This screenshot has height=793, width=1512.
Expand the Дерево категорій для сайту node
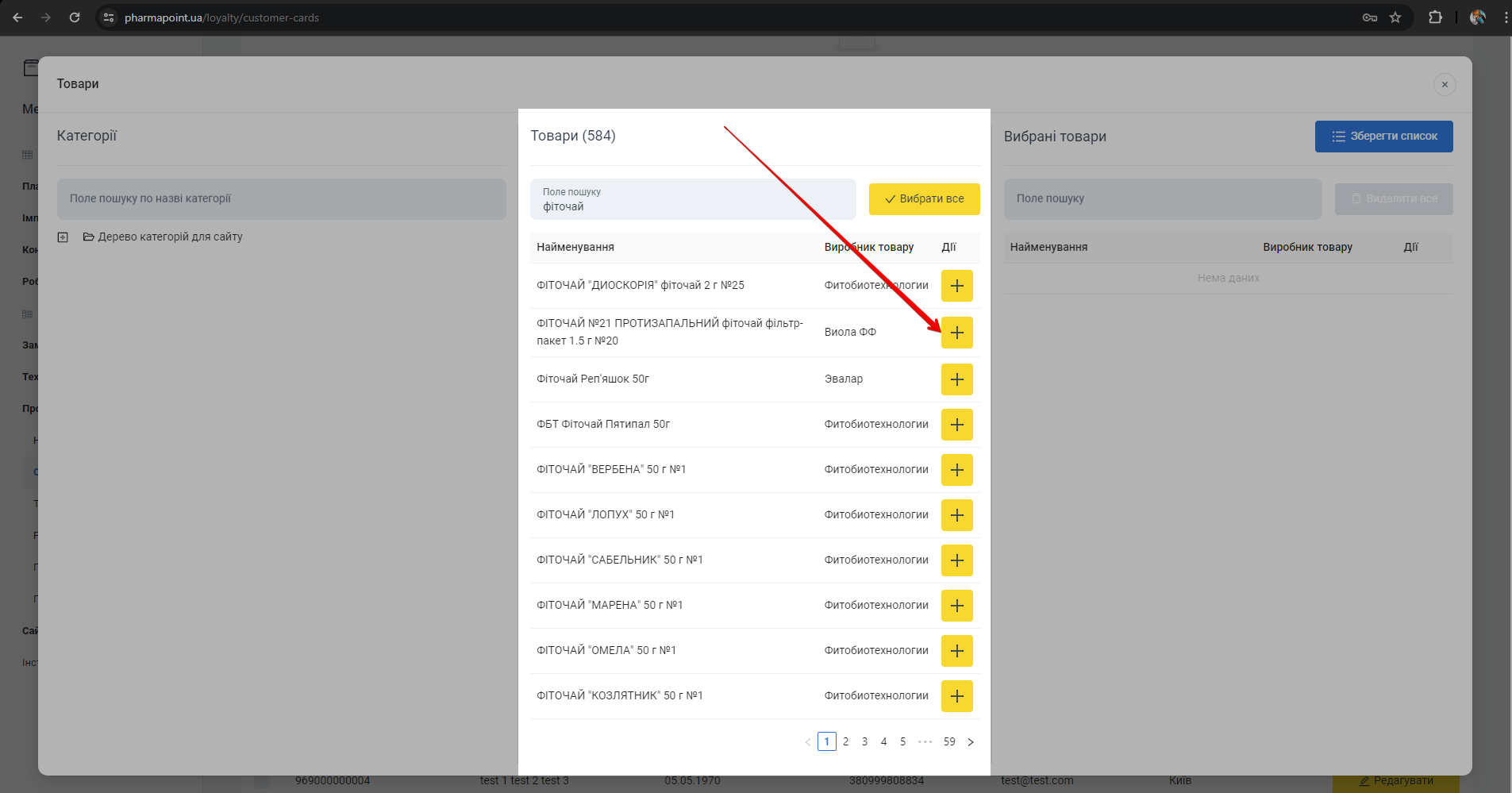63,237
